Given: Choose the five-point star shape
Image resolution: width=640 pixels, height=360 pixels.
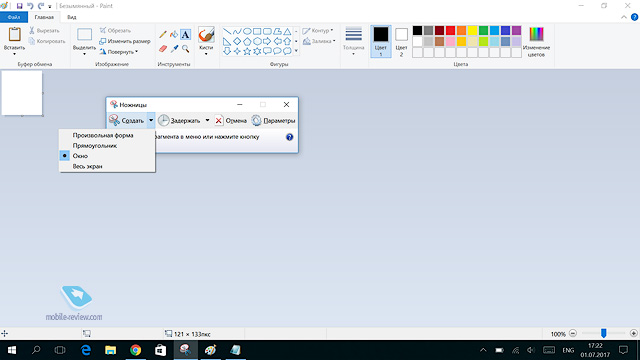Looking at the screenshot, I should 247,51.
